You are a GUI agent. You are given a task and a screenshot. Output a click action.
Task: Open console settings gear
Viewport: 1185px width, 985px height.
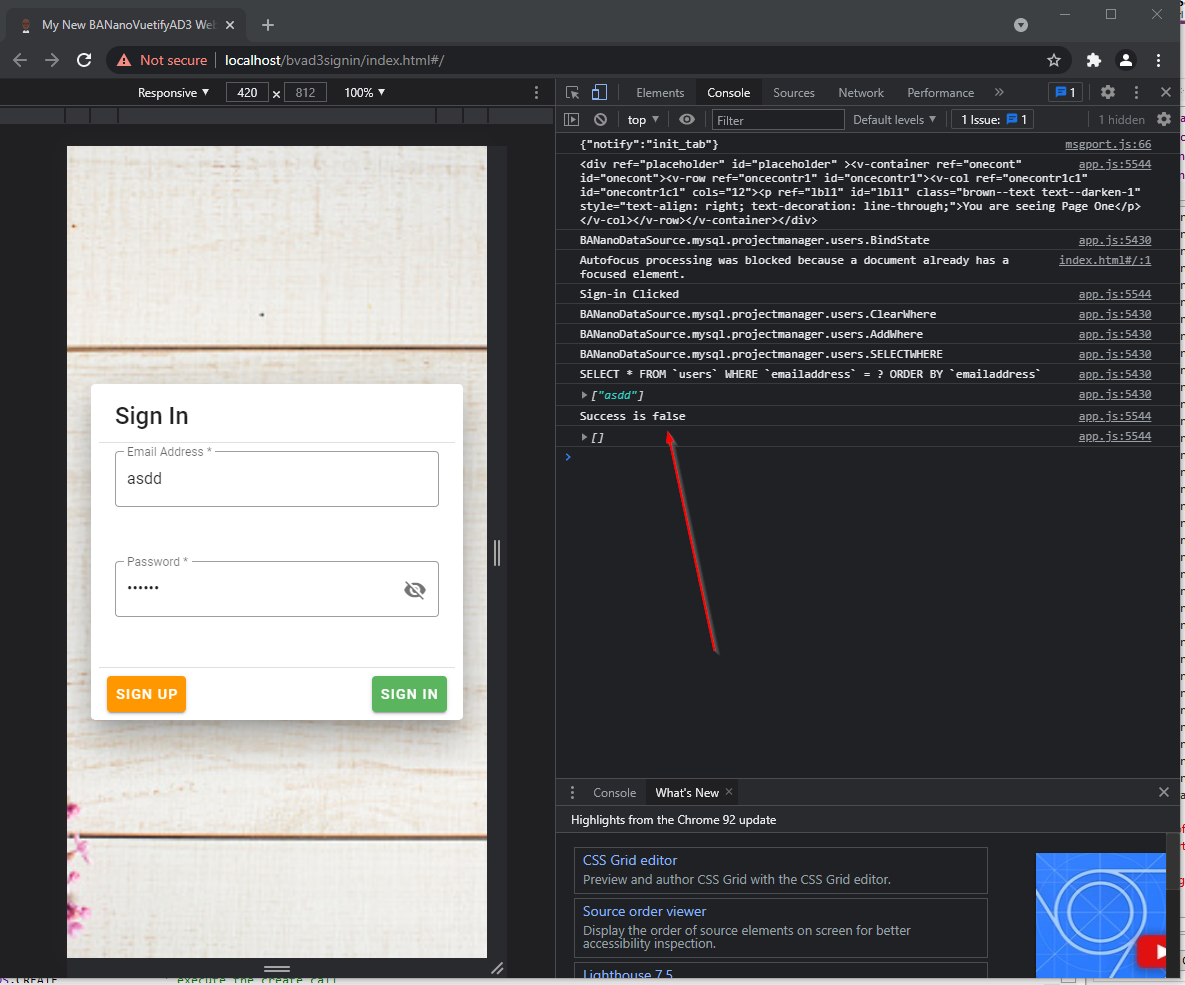pyautogui.click(x=1164, y=119)
